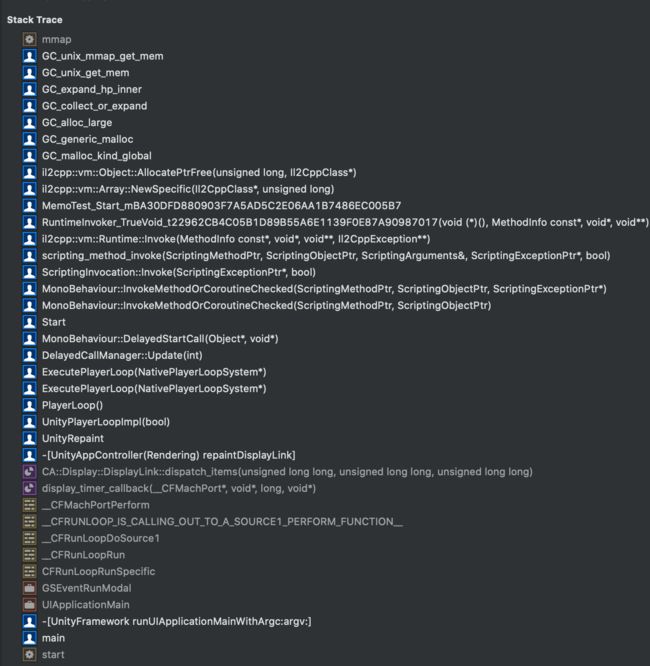Click the briefcase icon beside GSEventRunModal
The height and width of the screenshot is (666, 650).
(29, 588)
